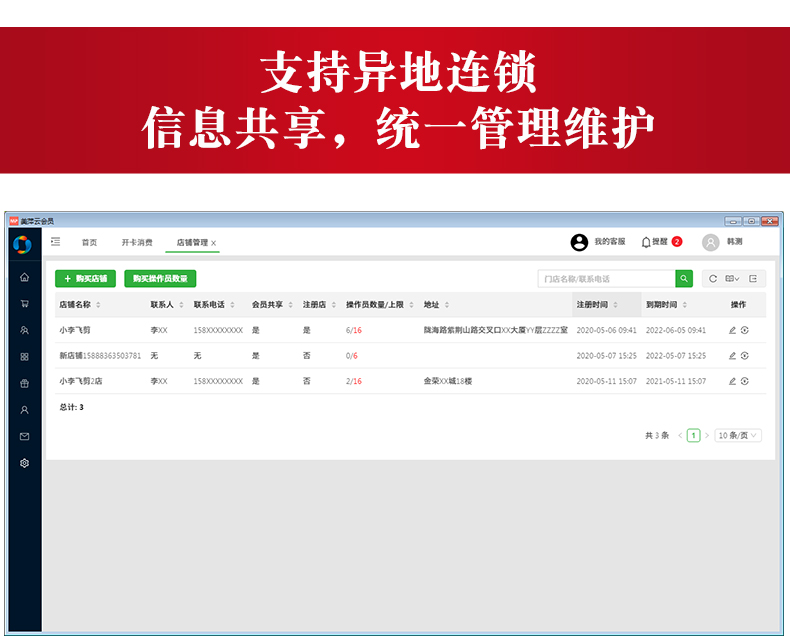790x636 pixels.
Task: Click the envelope message icon in the sidebar
Action: pos(24,436)
